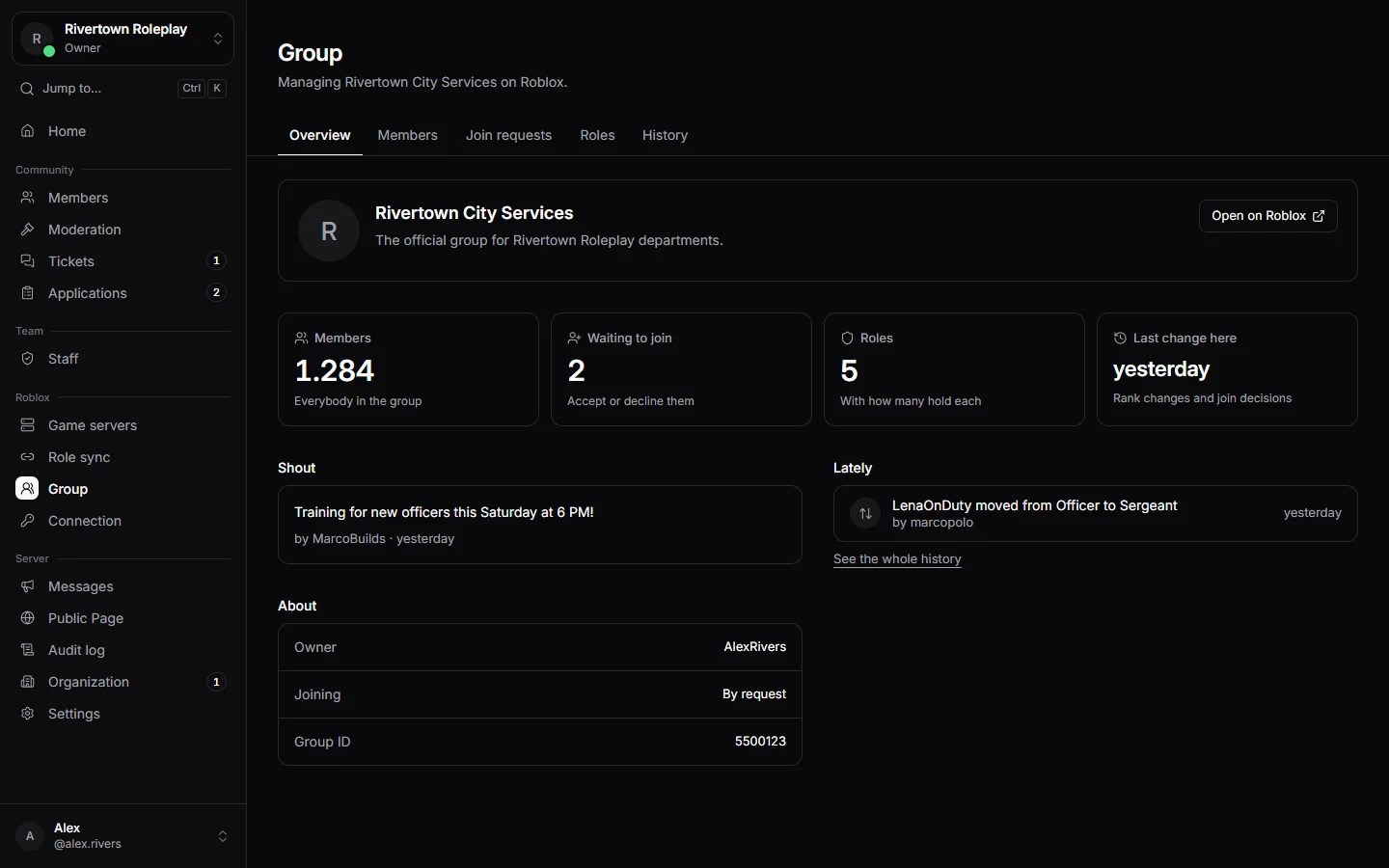Open the Roles tab
Image resolution: width=1389 pixels, height=868 pixels.
(x=597, y=135)
